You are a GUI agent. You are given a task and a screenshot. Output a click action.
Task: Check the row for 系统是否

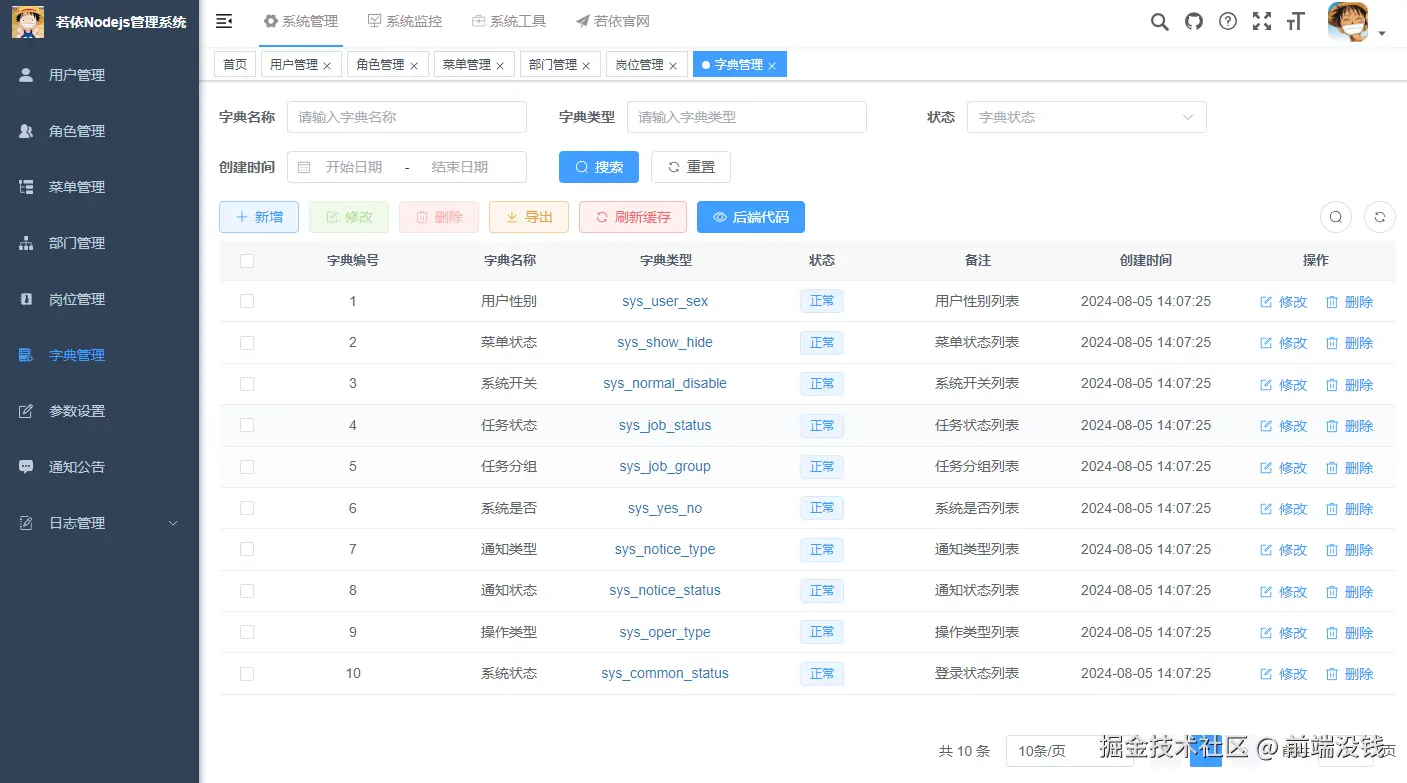click(x=247, y=508)
